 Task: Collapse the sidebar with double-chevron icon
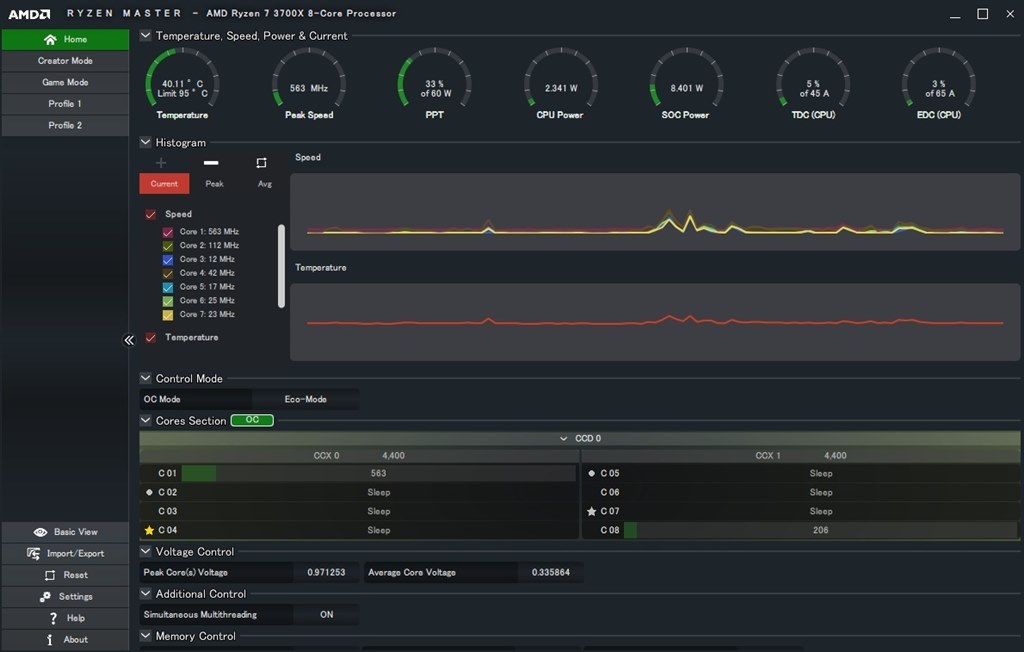(x=129, y=340)
